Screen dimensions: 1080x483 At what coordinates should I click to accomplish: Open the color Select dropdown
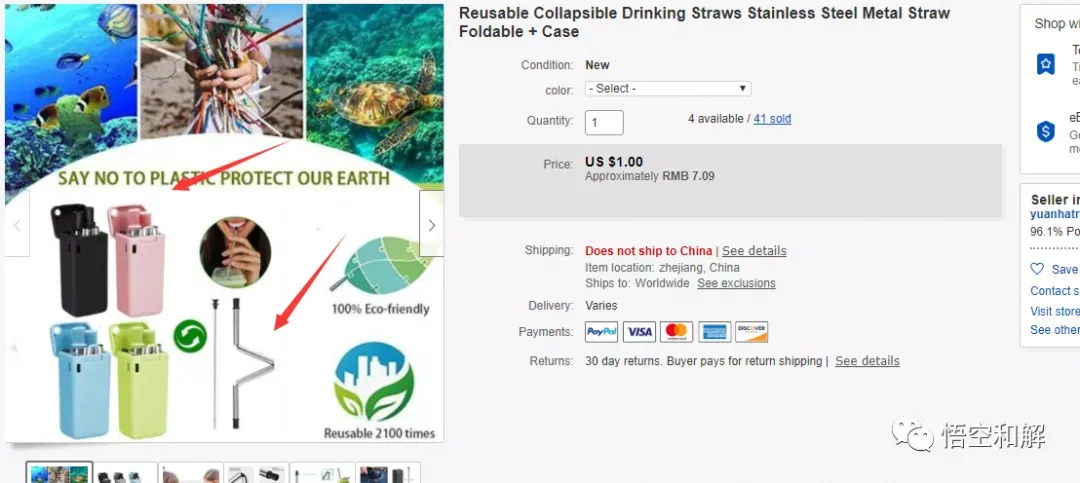tap(668, 89)
